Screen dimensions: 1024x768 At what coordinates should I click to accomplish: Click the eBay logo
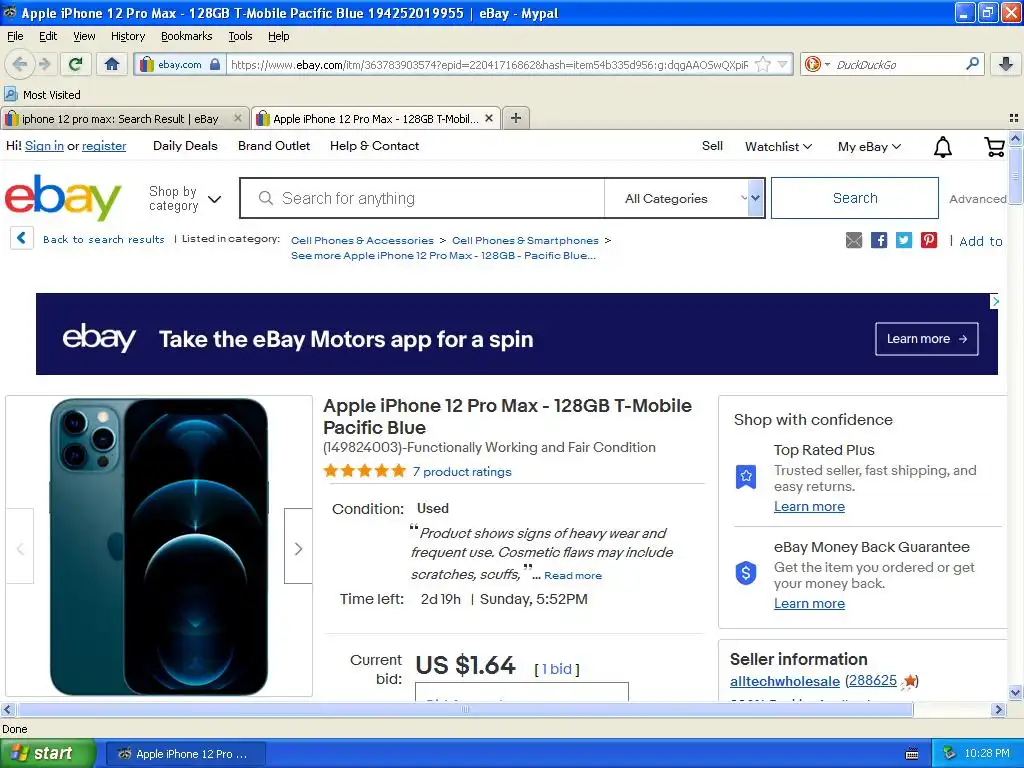coord(63,197)
